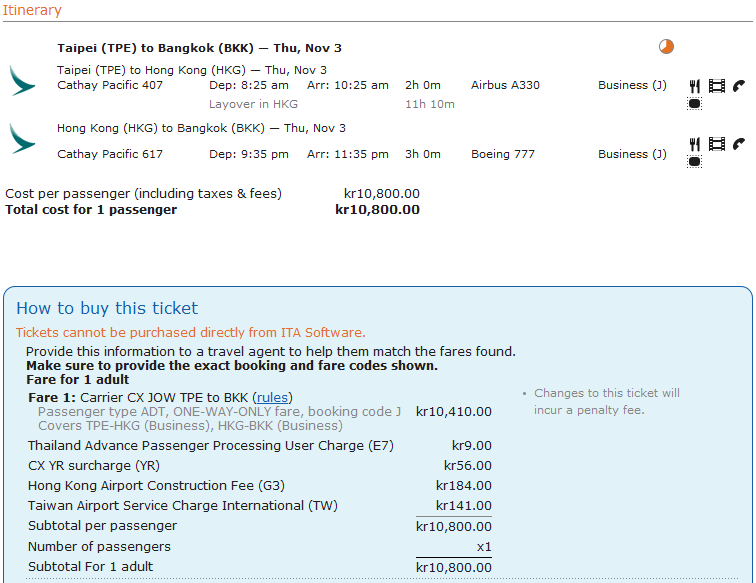756x583 pixels.
Task: Click the film icon for Cathay Pacific 617
Action: coord(717,144)
